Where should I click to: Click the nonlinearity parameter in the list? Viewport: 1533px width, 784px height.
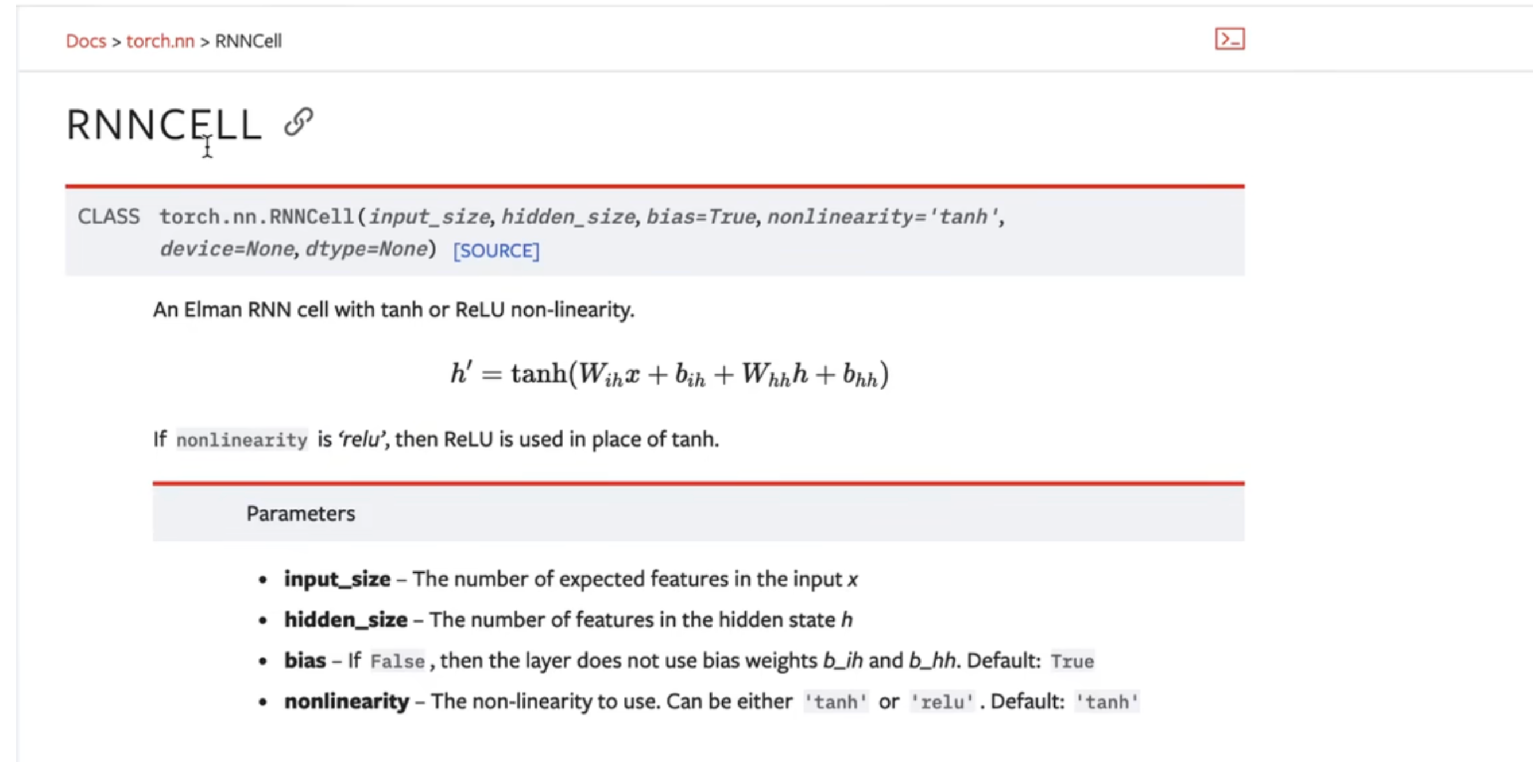[346, 701]
